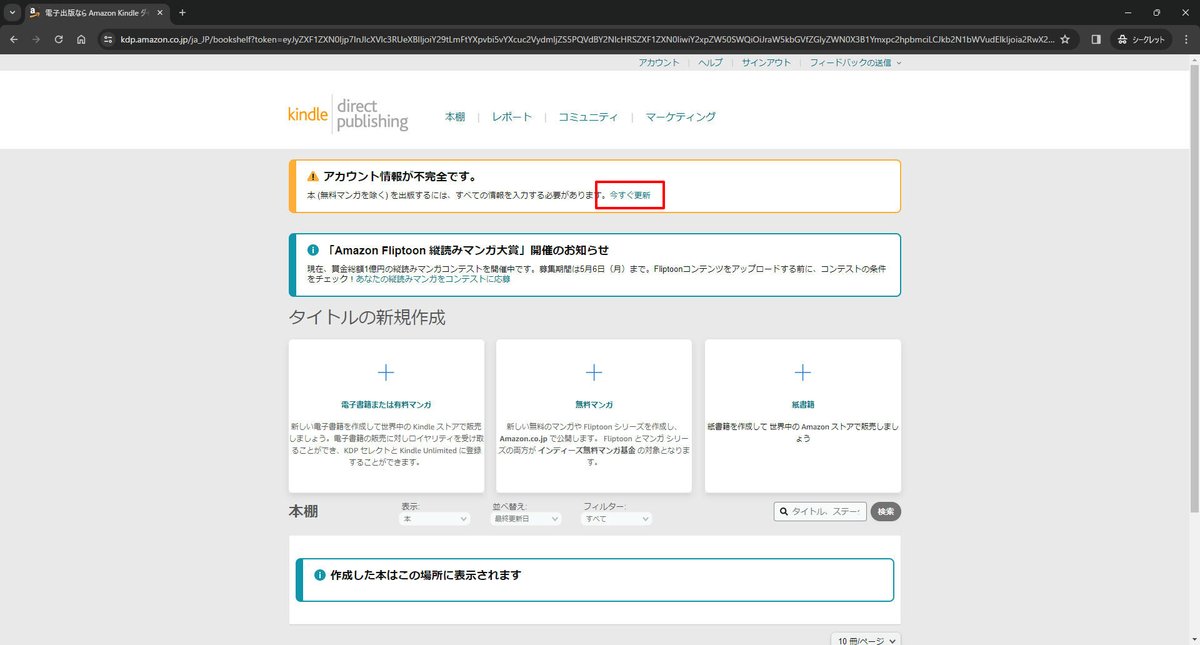Click the site info icon in address bar
1200x645 pixels.
coord(108,39)
